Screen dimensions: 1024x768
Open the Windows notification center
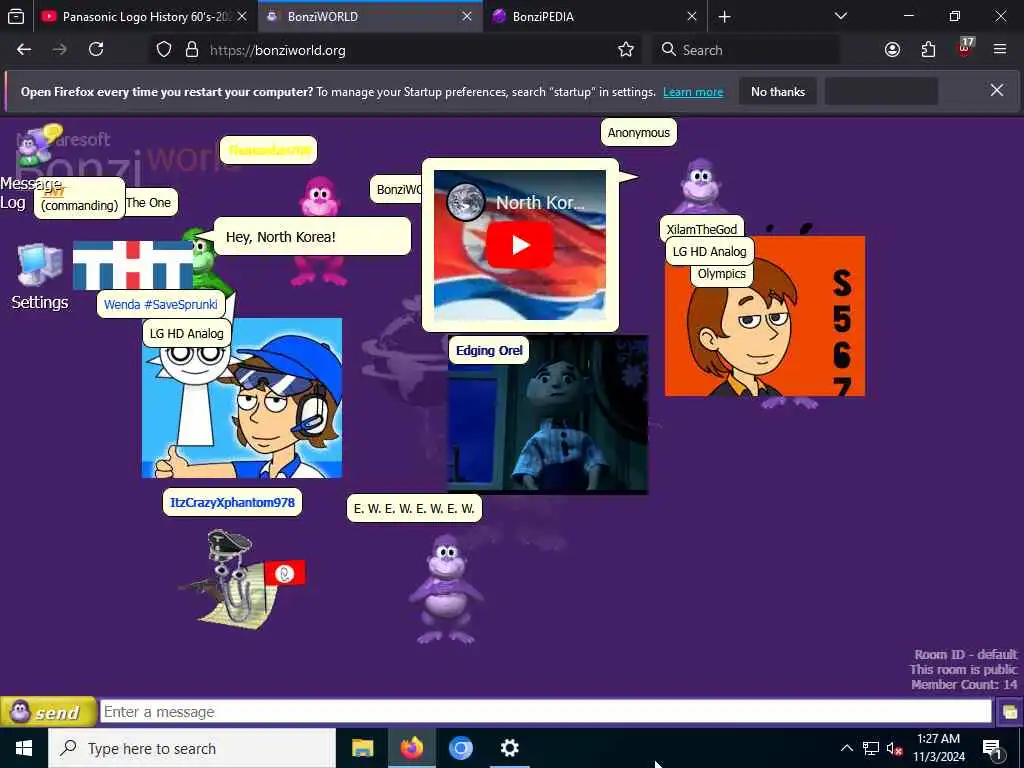[993, 748]
